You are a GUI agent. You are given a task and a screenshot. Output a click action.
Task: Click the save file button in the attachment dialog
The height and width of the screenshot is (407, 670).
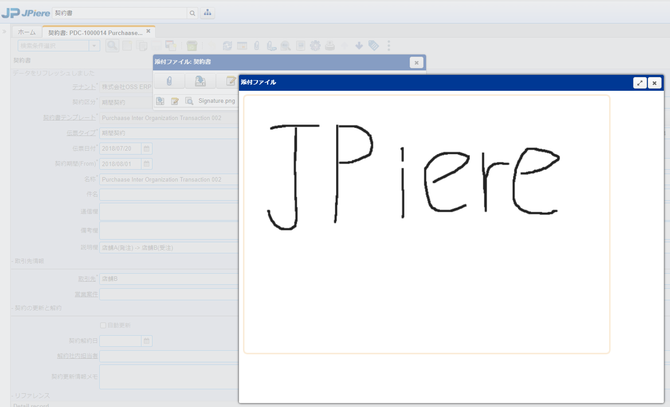click(x=200, y=81)
